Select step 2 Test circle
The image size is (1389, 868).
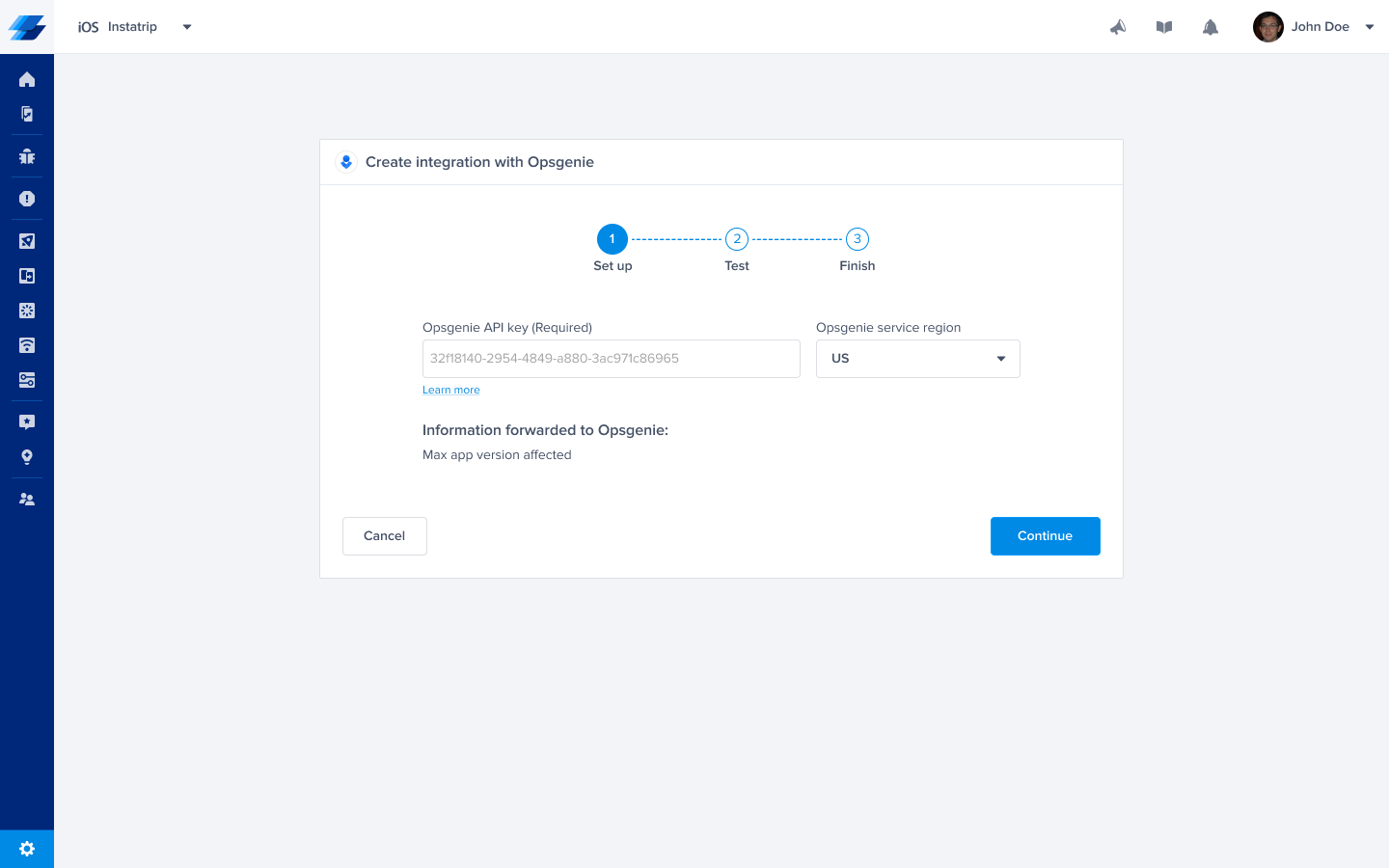pos(737,239)
